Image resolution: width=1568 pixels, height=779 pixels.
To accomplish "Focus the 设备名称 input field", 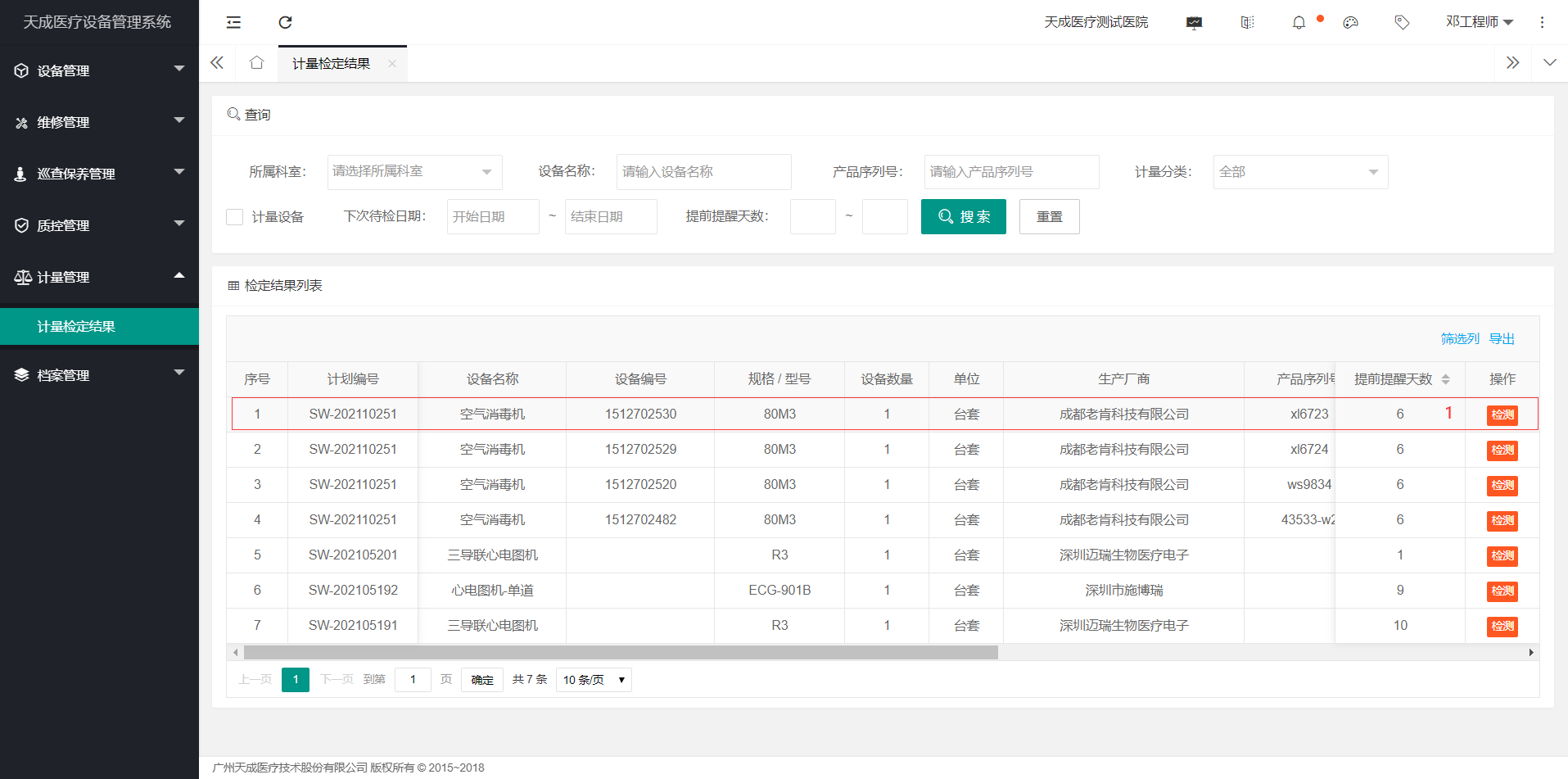I will click(703, 172).
